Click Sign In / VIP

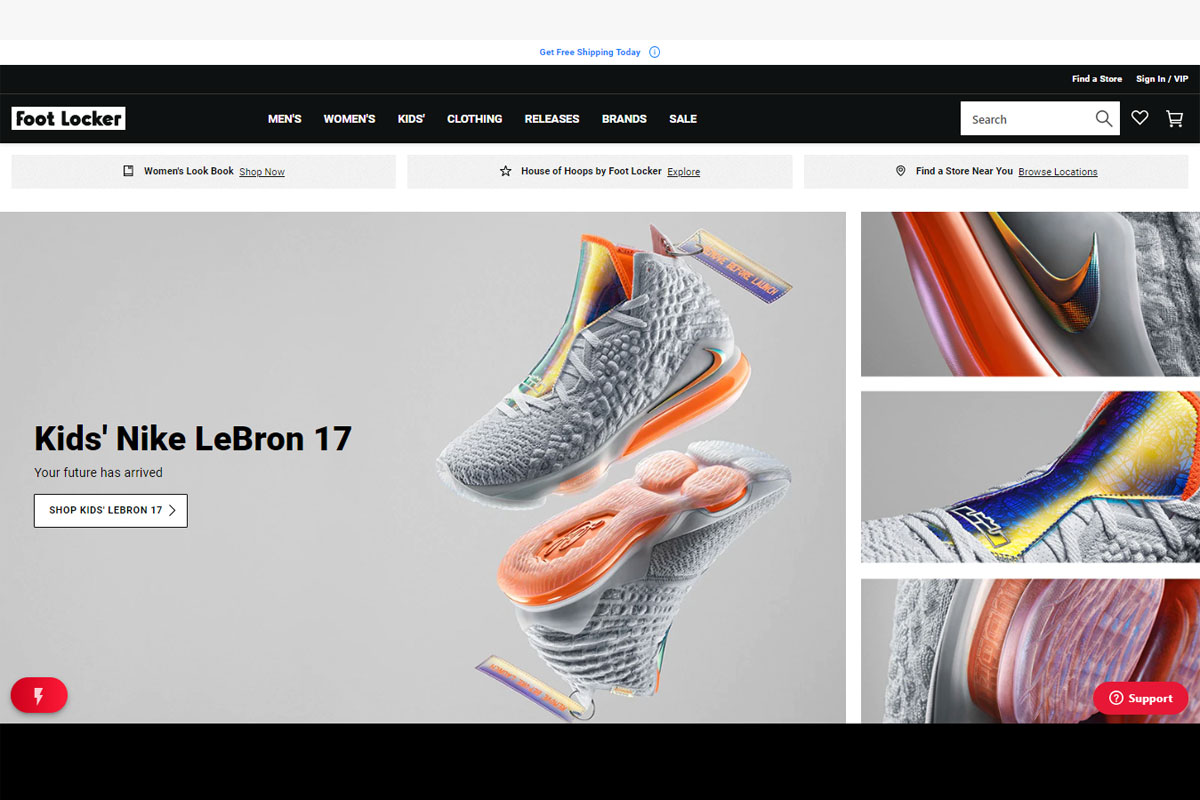coord(1162,78)
